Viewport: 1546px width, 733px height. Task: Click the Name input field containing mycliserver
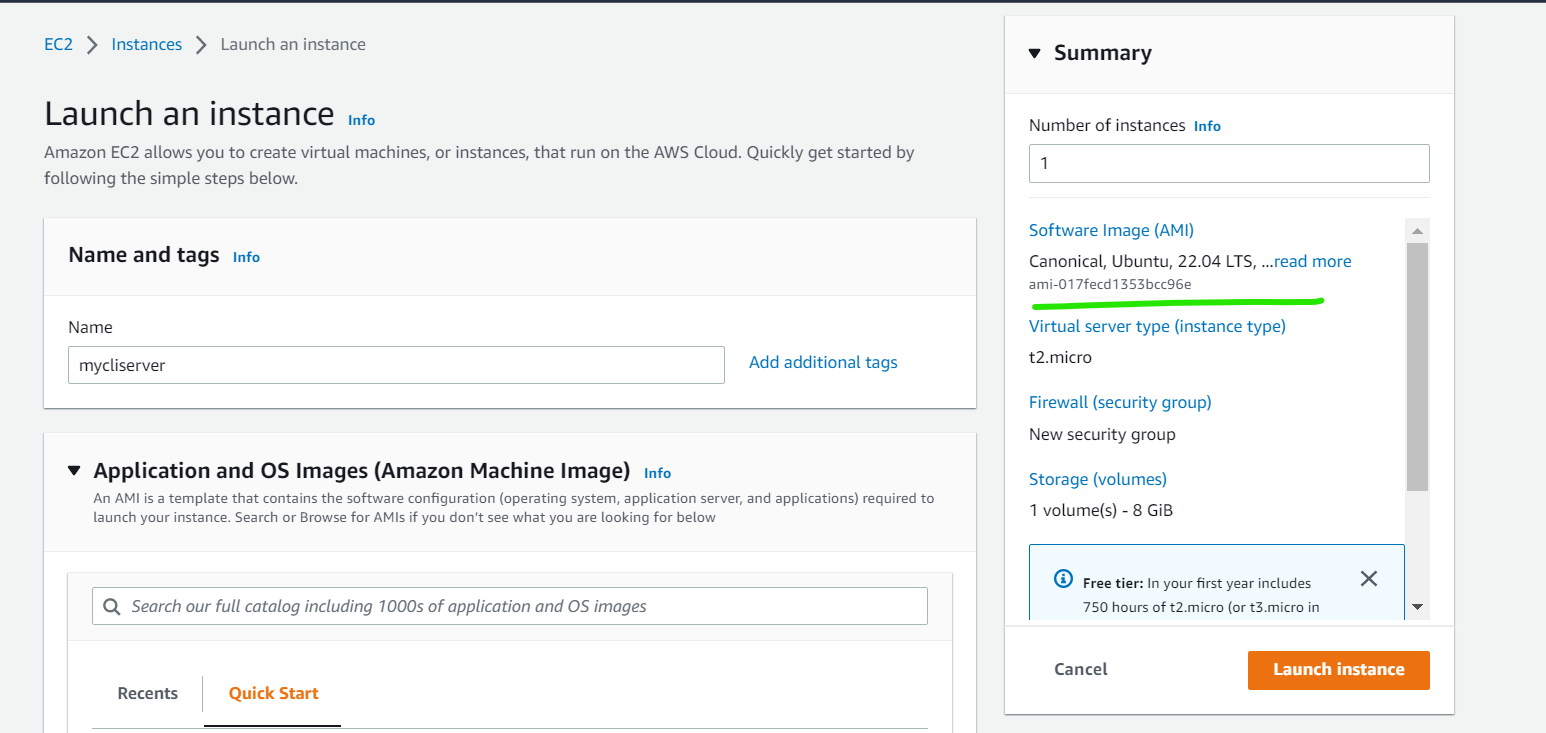tap(396, 365)
